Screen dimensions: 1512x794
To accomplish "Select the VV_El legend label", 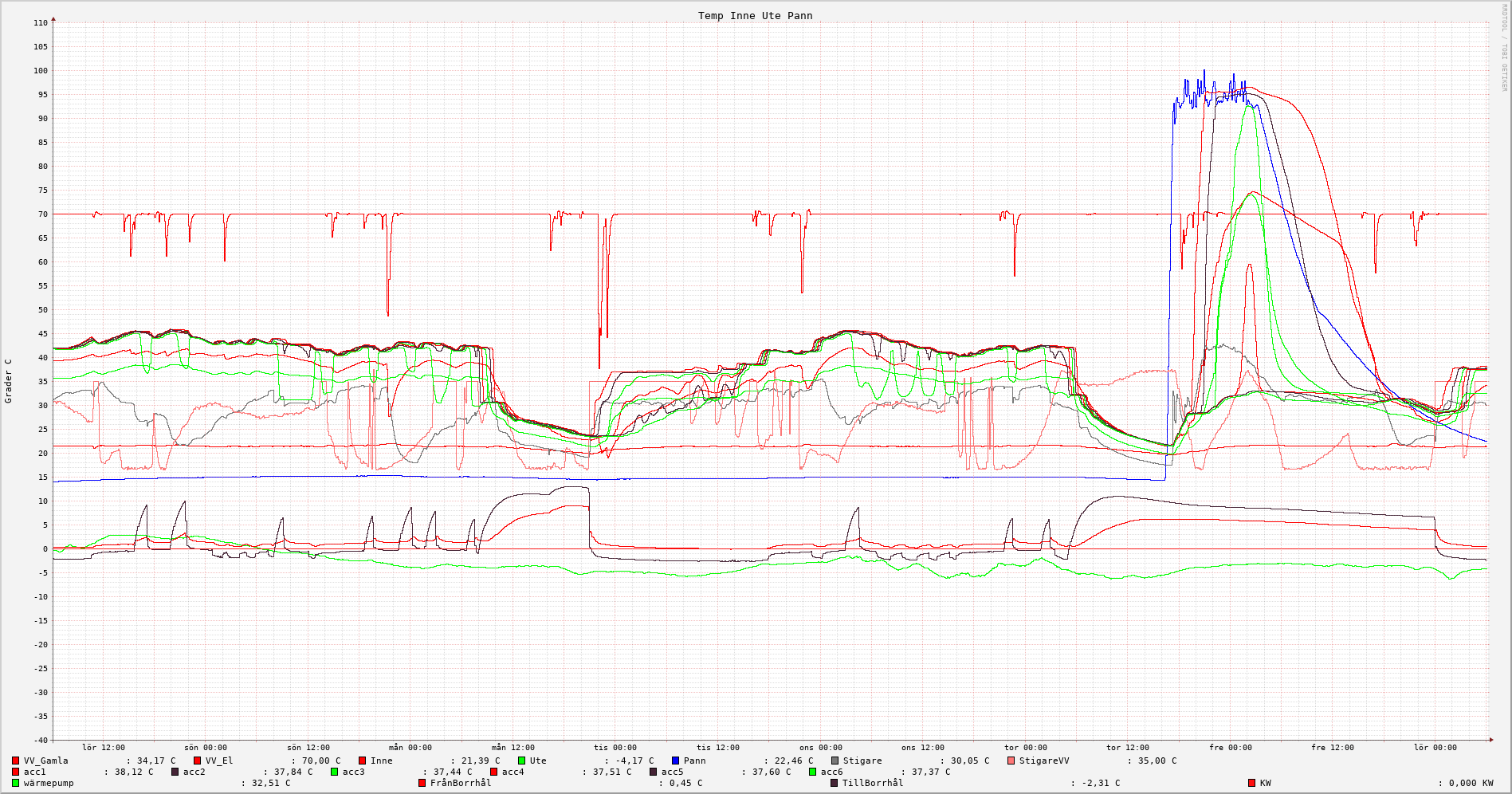I will click(x=219, y=761).
